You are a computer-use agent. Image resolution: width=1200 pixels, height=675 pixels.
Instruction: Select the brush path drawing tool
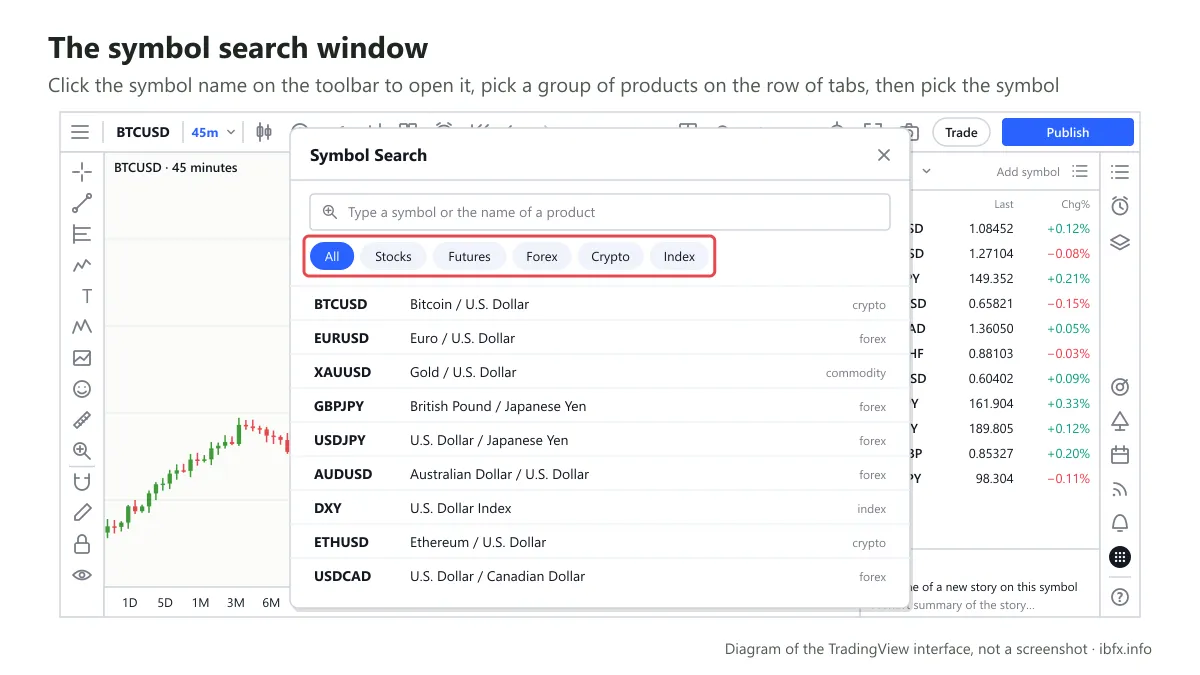(x=82, y=265)
